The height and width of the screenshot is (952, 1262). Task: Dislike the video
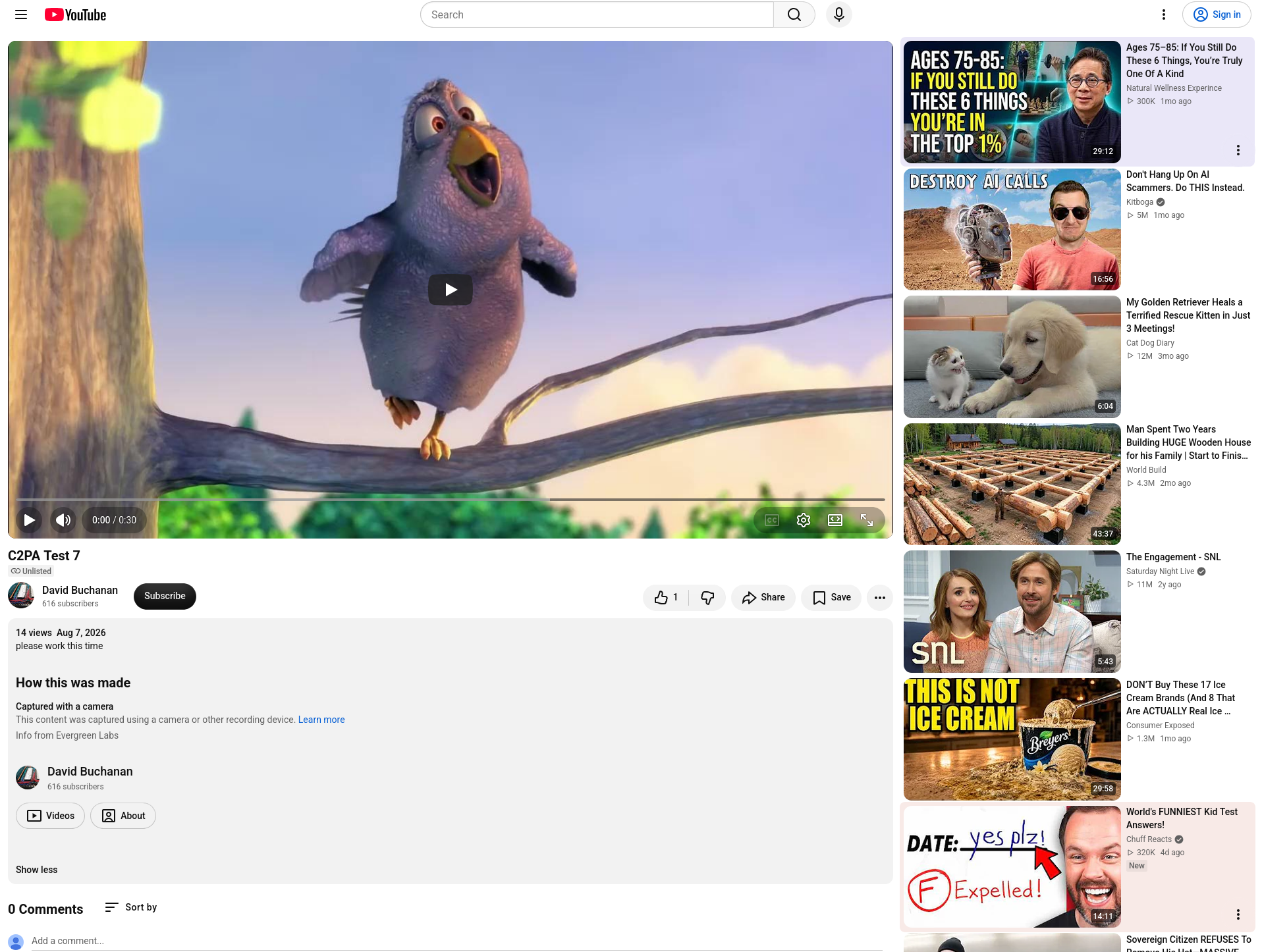(707, 597)
